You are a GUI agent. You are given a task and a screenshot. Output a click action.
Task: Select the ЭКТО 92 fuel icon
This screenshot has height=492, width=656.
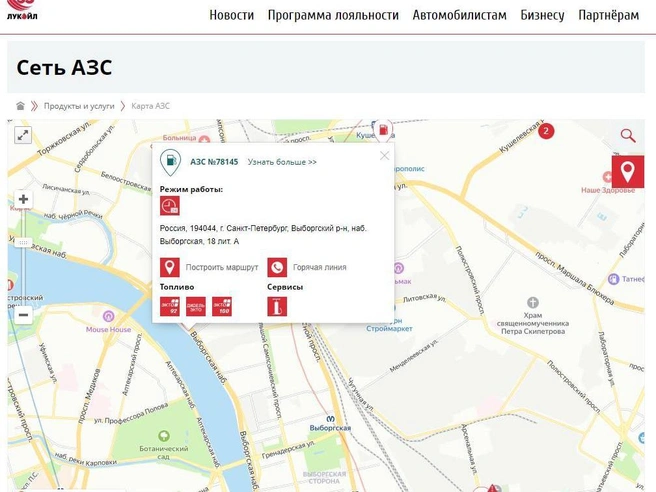click(x=170, y=306)
